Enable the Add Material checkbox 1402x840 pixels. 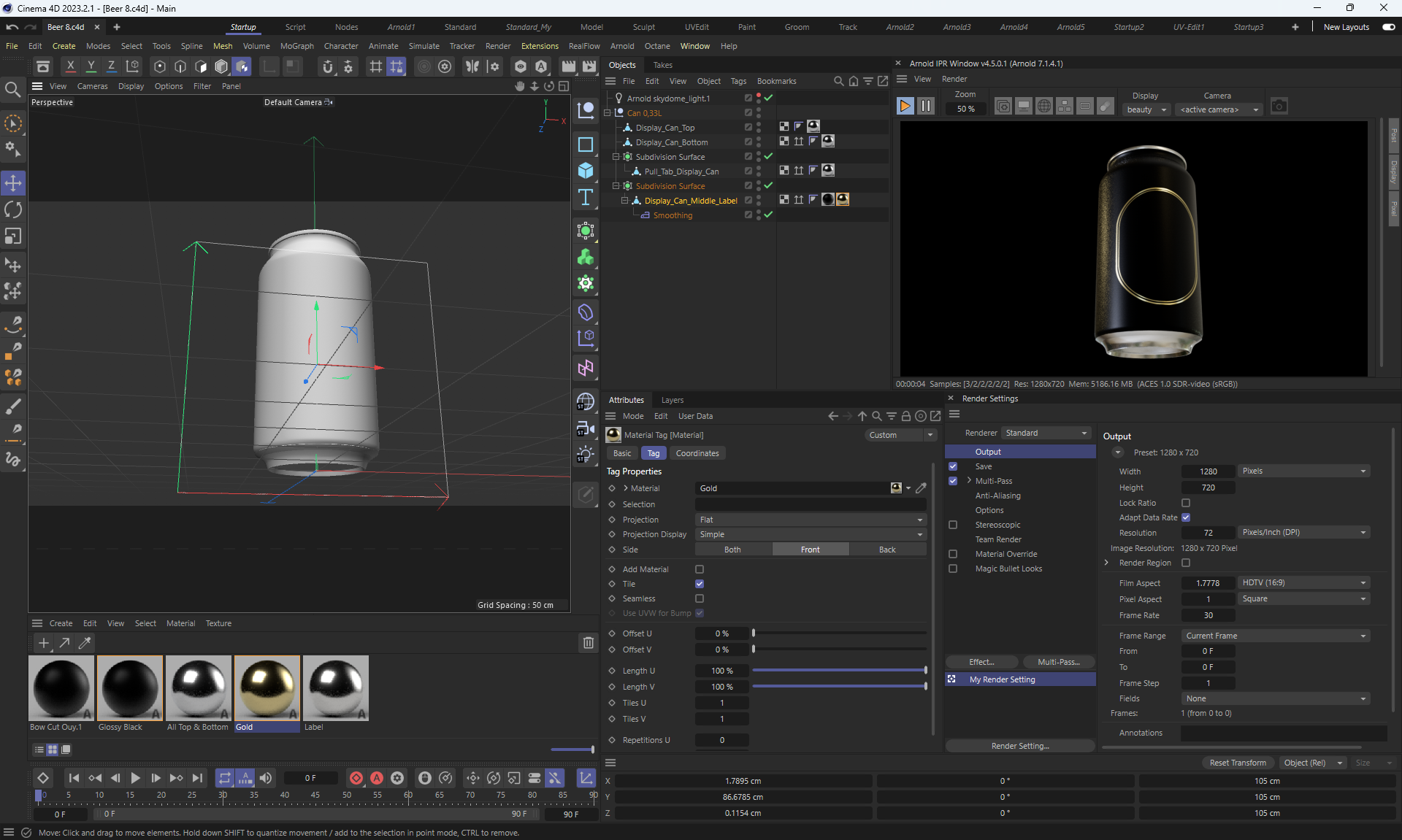[700, 569]
